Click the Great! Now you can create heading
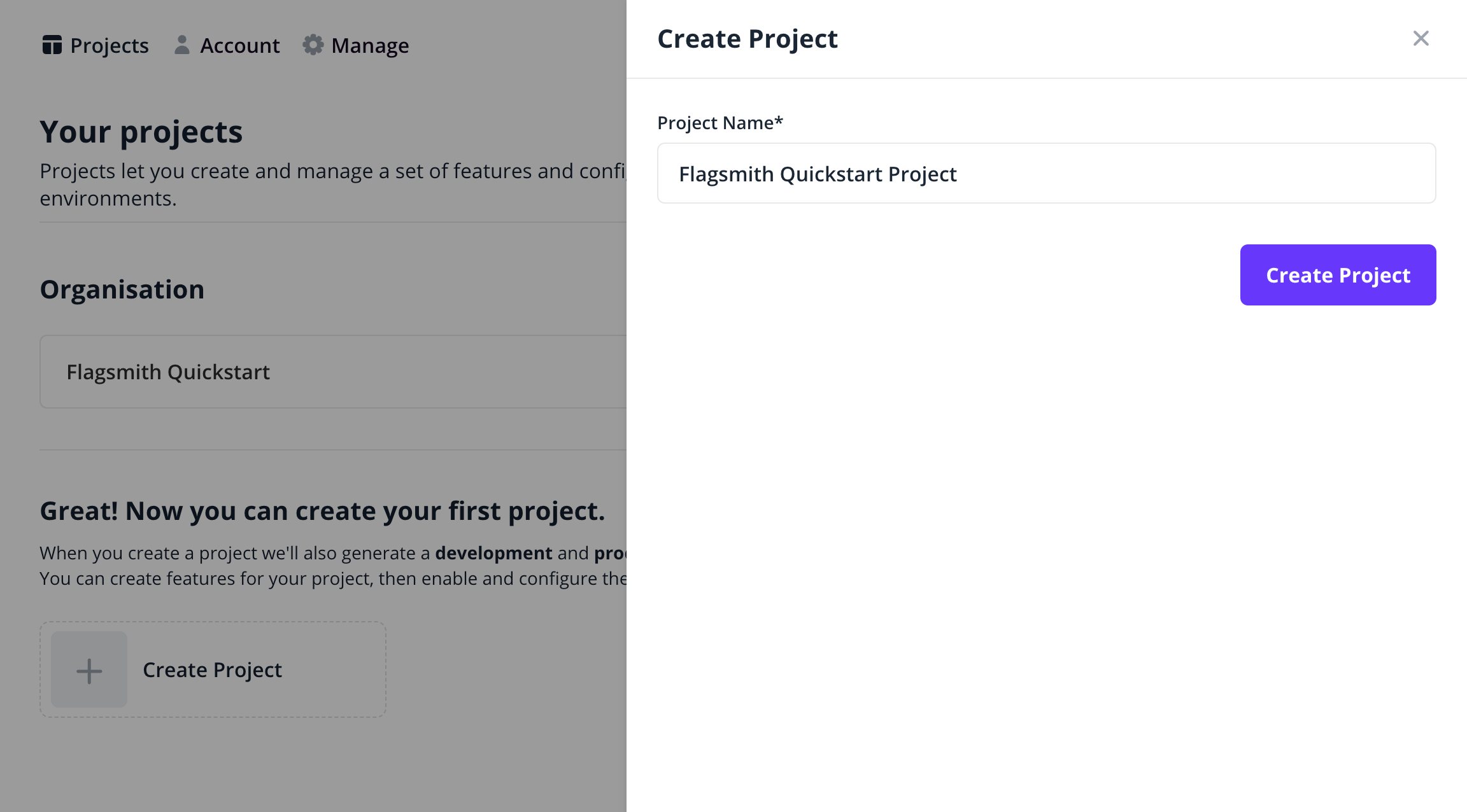This screenshot has height=812, width=1467. [x=322, y=511]
